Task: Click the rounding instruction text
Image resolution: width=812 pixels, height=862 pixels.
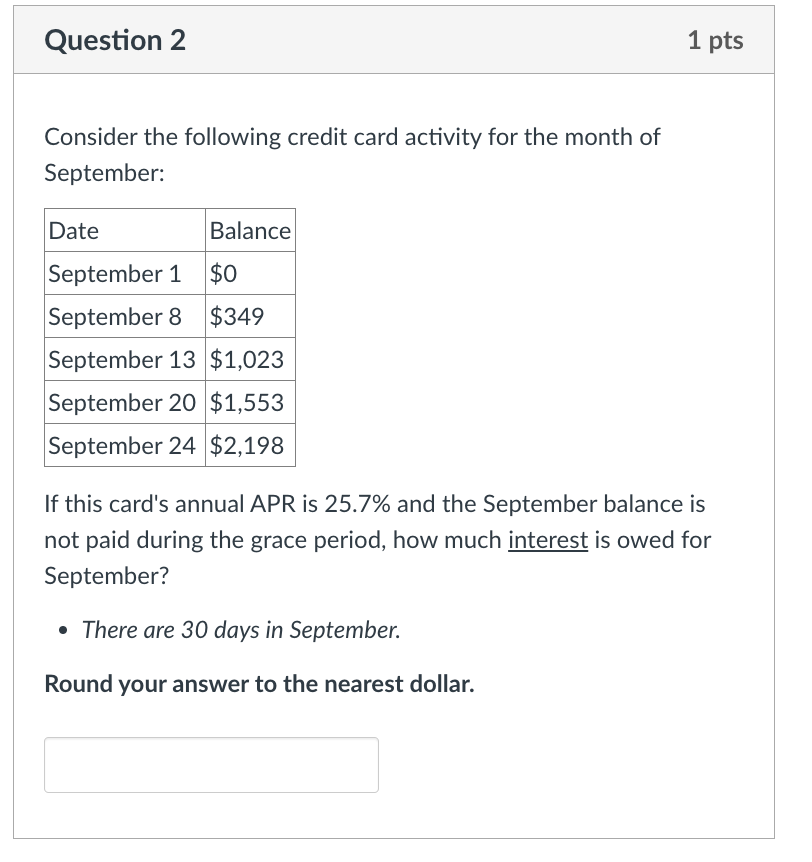Action: point(260,684)
